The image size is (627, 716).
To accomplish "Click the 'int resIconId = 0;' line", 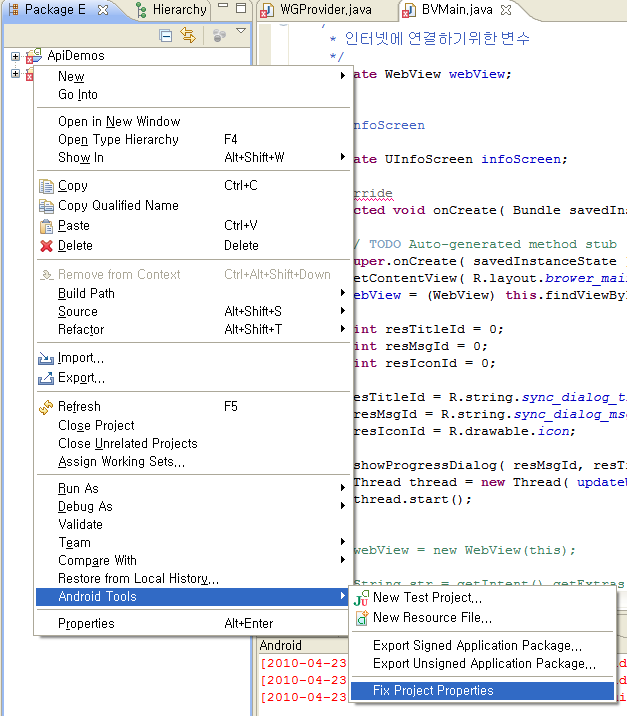I will (424, 363).
